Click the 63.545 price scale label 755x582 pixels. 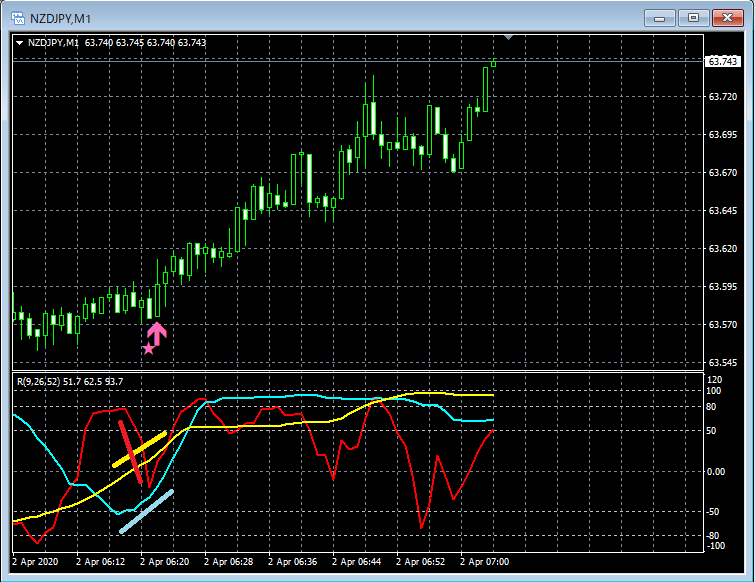(x=723, y=362)
